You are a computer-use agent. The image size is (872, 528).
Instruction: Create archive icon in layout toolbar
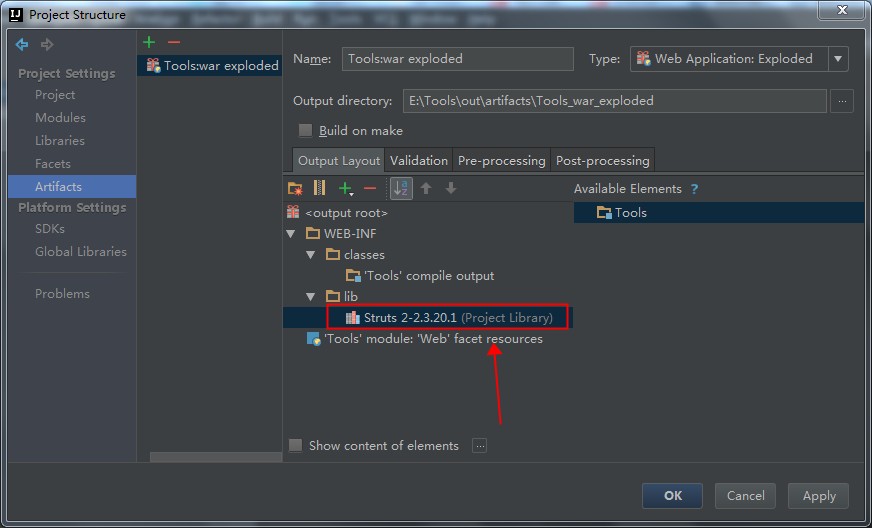pos(320,188)
